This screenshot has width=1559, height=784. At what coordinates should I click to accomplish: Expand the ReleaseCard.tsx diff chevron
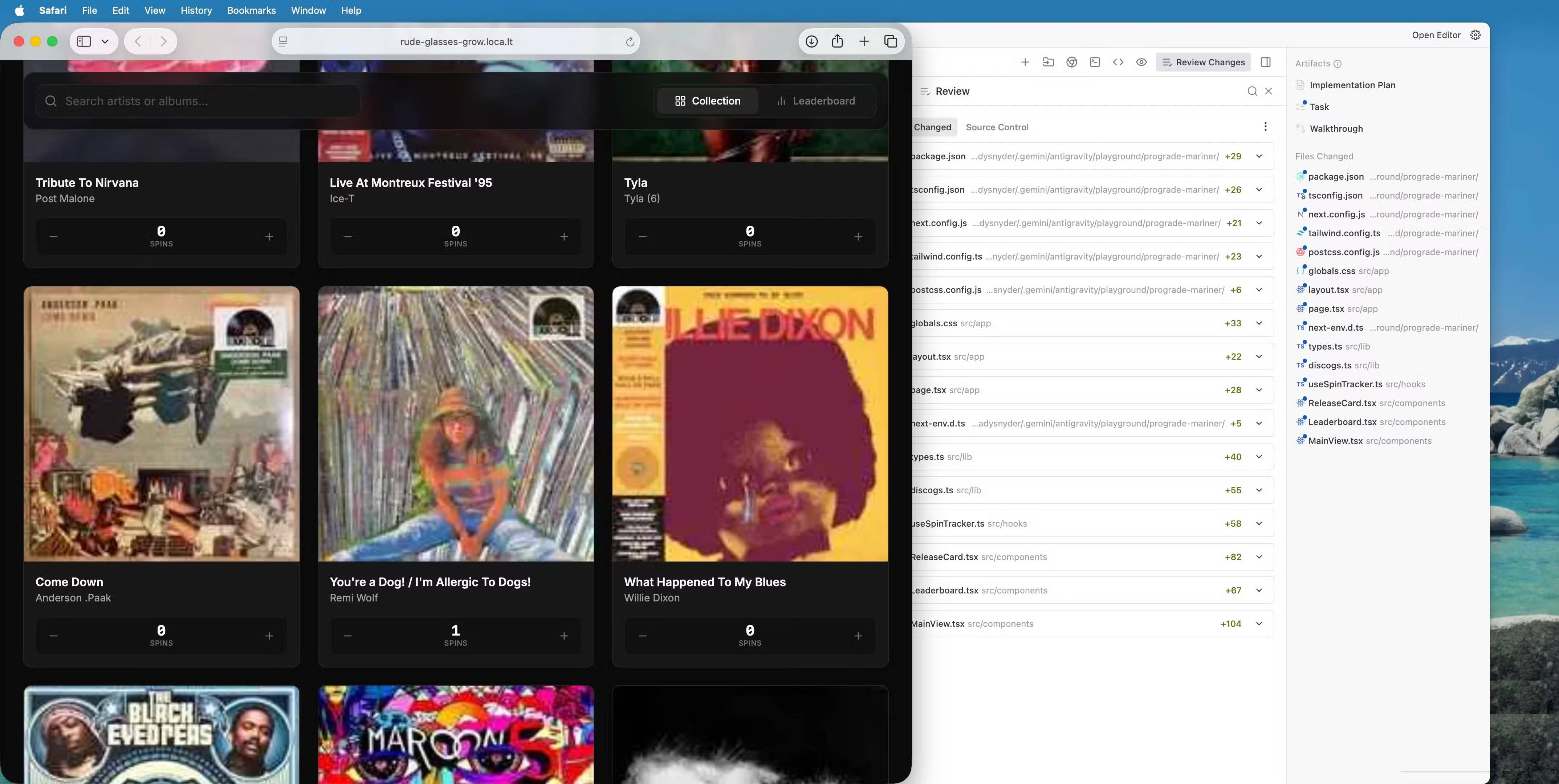[x=1259, y=557]
